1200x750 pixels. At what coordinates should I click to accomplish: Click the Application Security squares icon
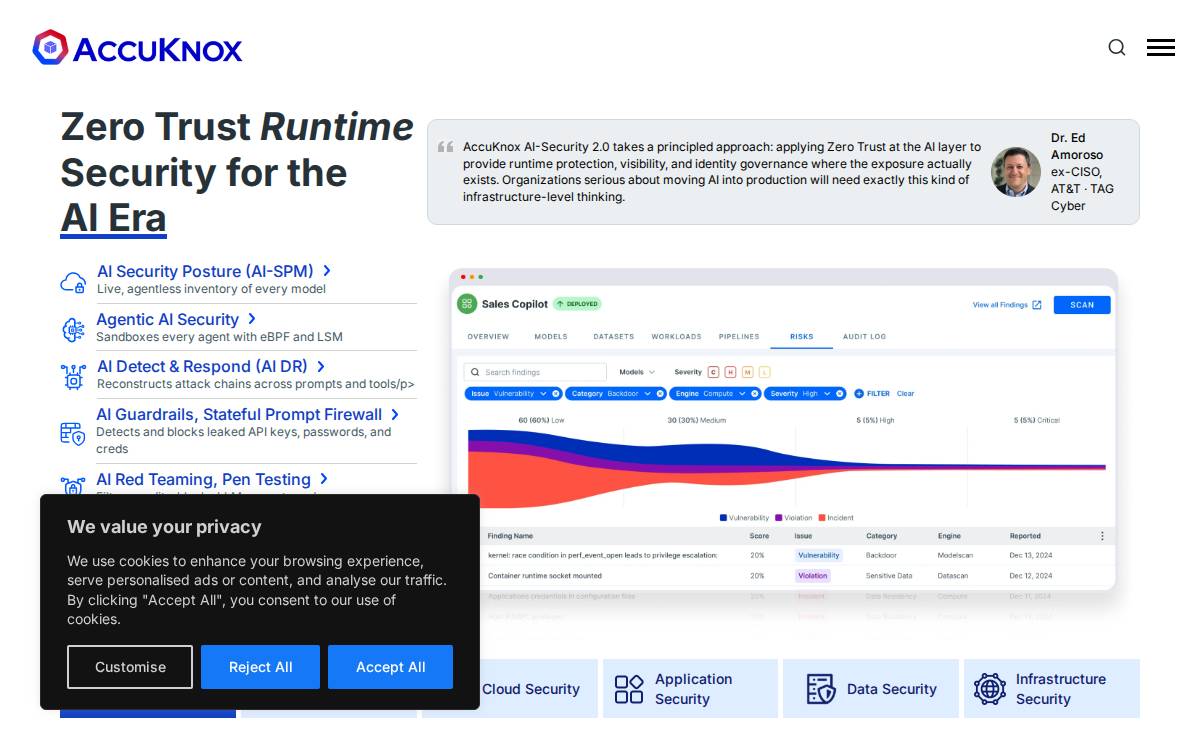tap(629, 689)
